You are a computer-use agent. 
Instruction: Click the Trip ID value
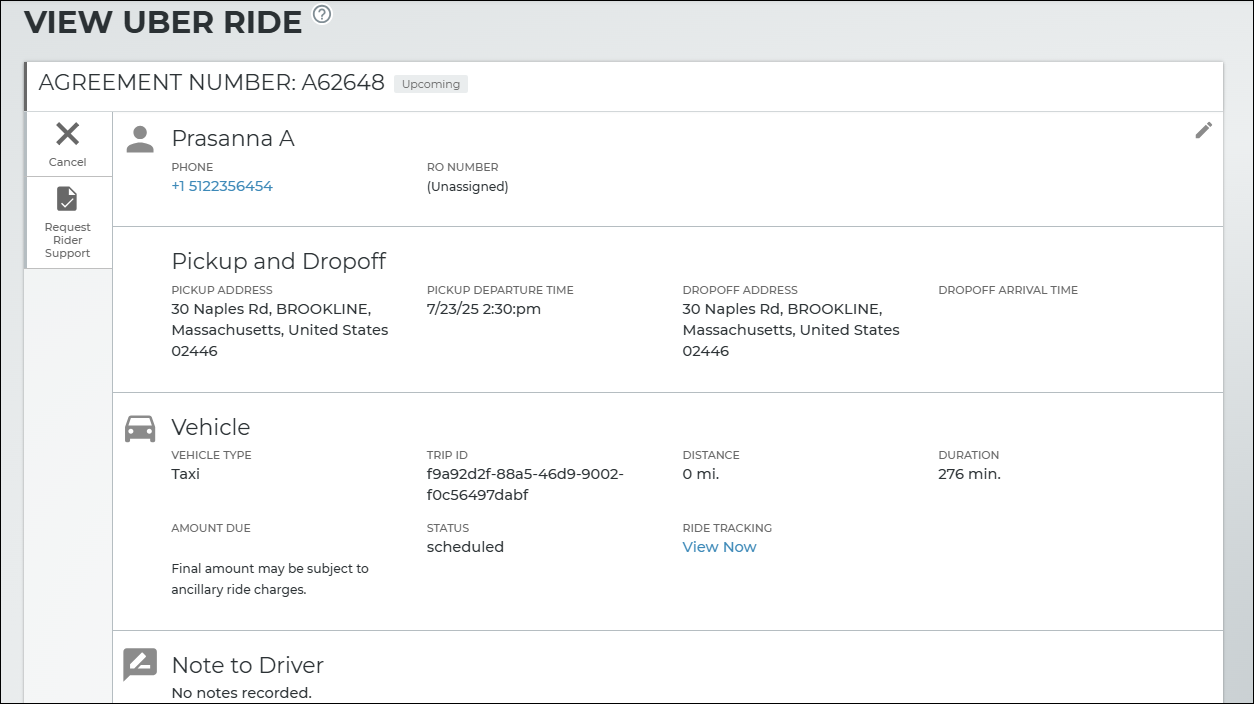(x=524, y=484)
